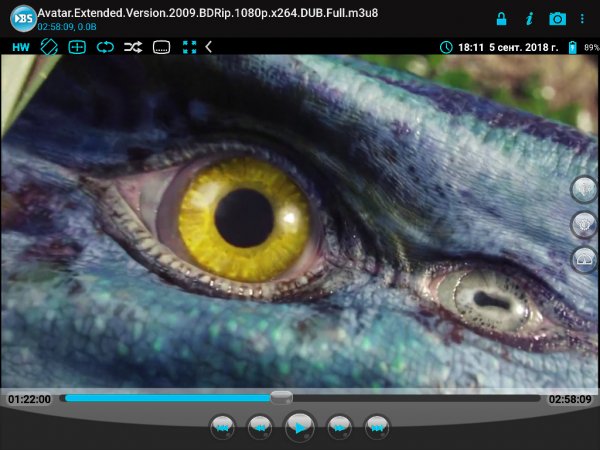Lock the screen with the padlock icon
Viewport: 600px width, 450px height.
[501, 19]
